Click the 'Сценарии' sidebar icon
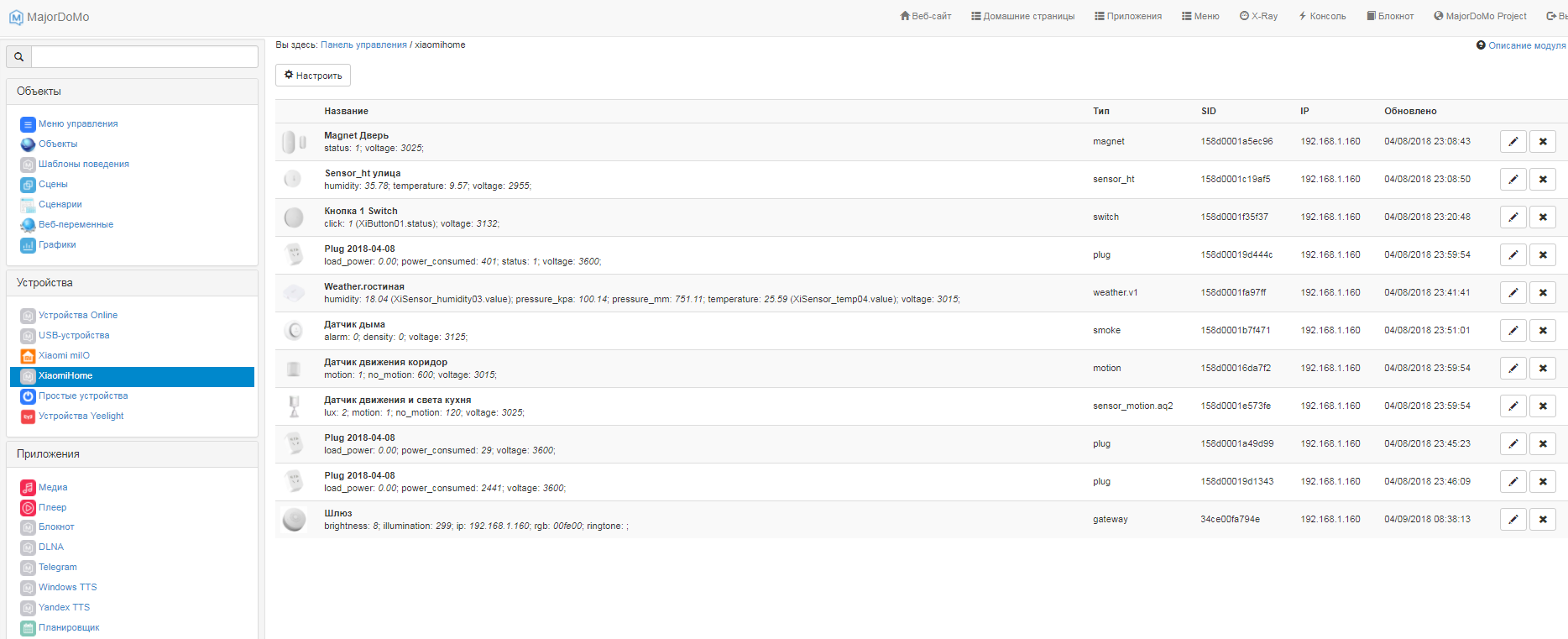The height and width of the screenshot is (639, 1568). pyautogui.click(x=28, y=205)
